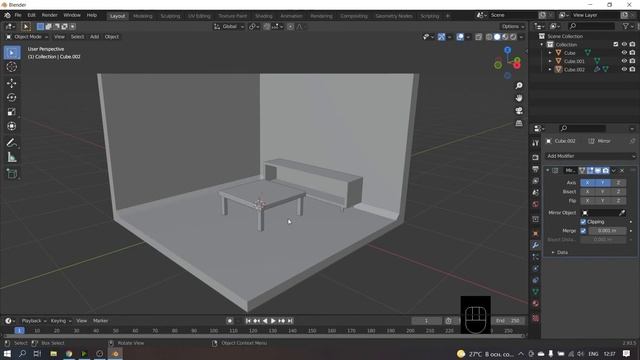Hide Cube.001 in viewport via eye icon
The image size is (640, 360).
coord(624,61)
